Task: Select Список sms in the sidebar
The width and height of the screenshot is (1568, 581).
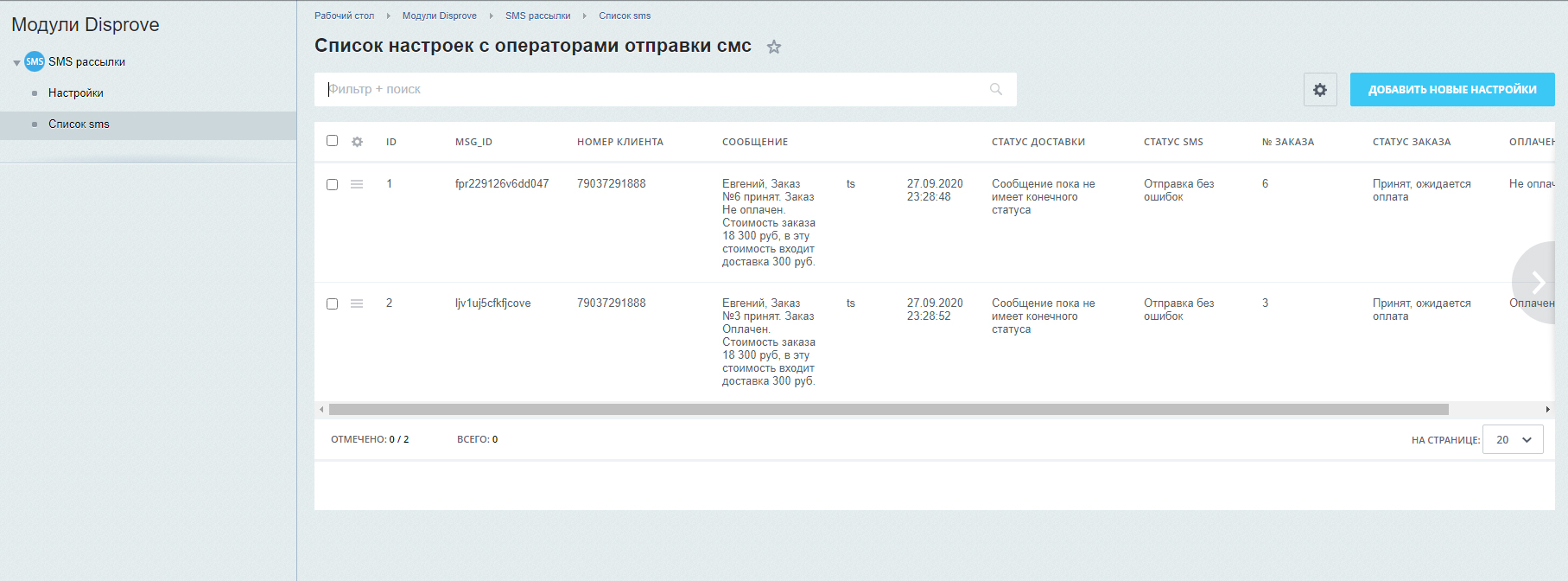Action: click(79, 124)
